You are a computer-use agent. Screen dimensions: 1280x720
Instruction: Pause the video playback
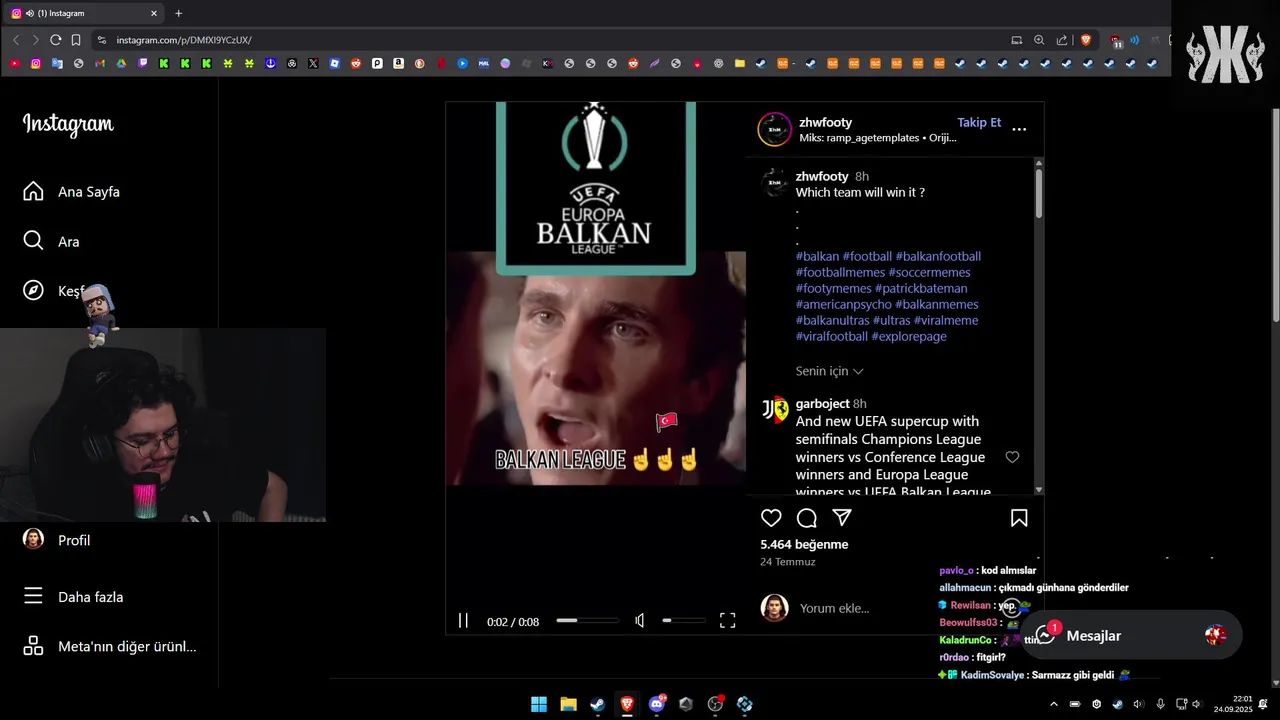(x=463, y=621)
